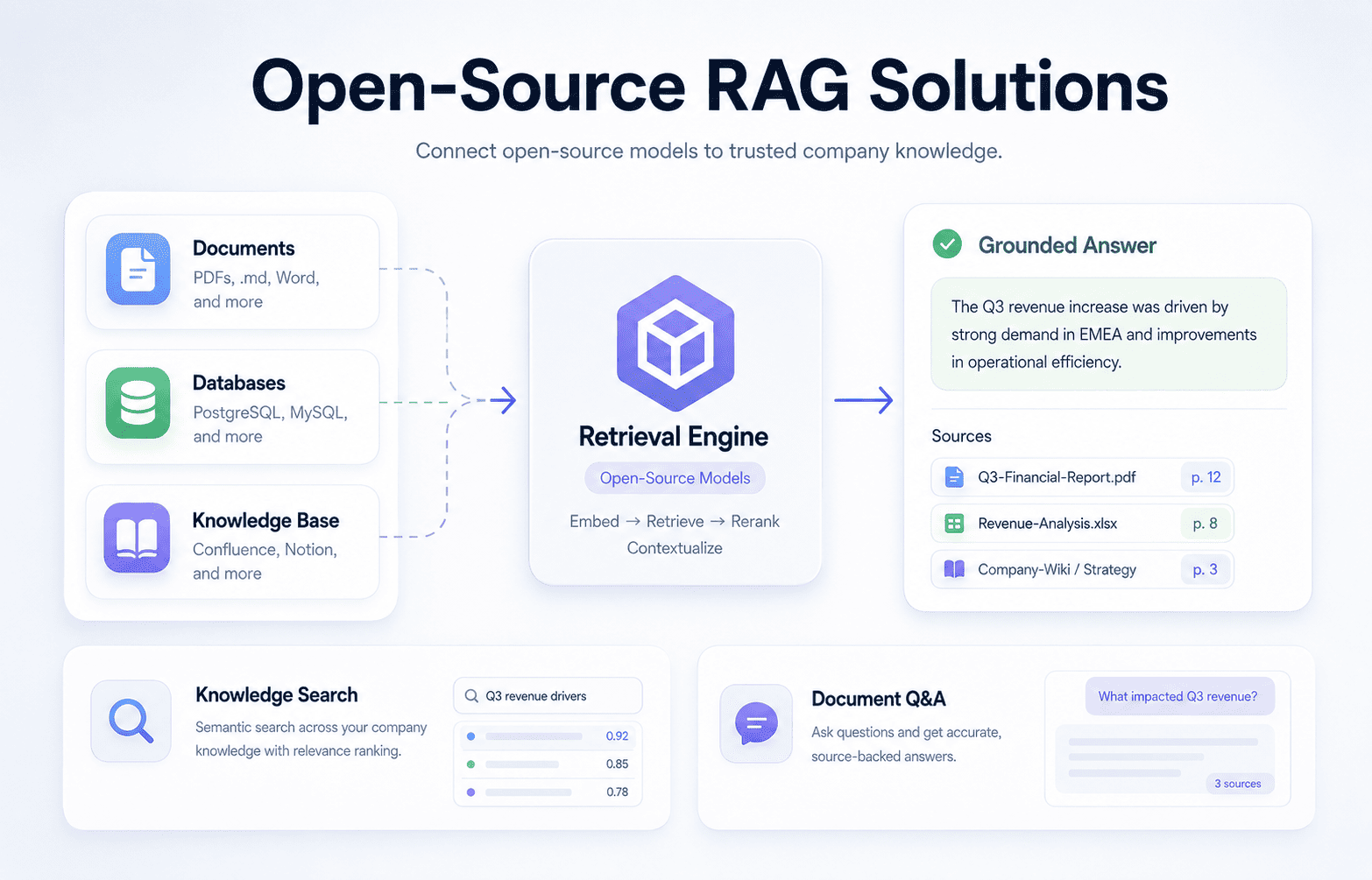Click the Documents card title
1372x880 pixels.
tap(244, 248)
